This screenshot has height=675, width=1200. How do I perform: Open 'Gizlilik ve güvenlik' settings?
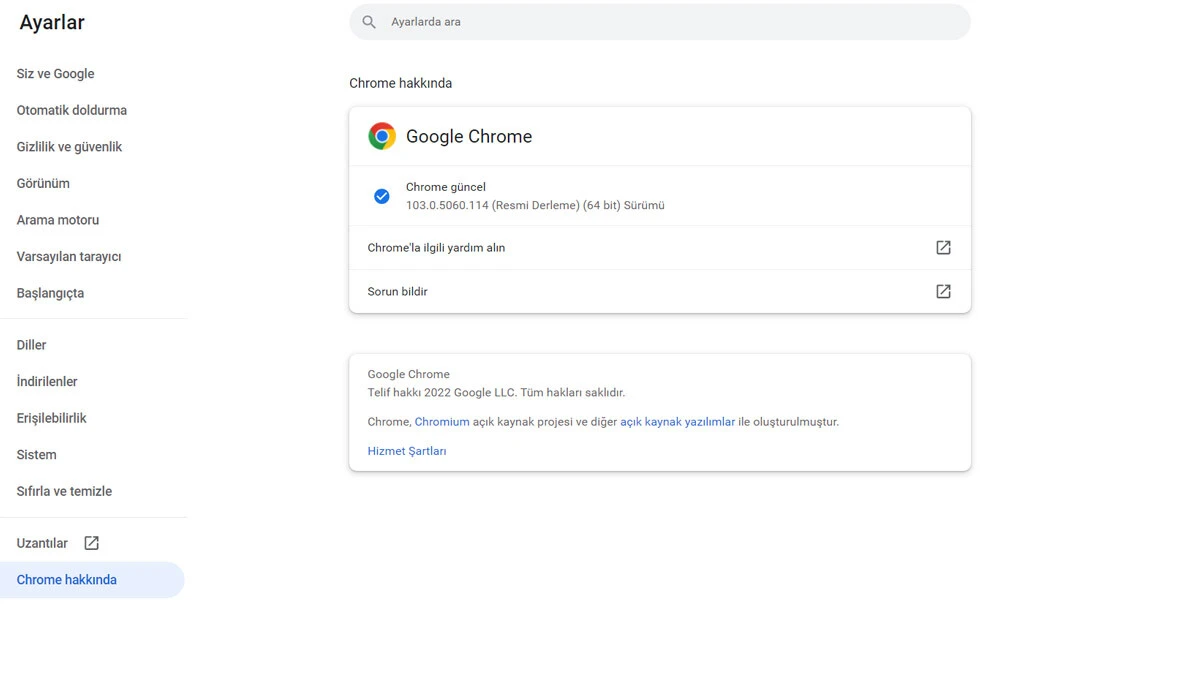point(69,146)
